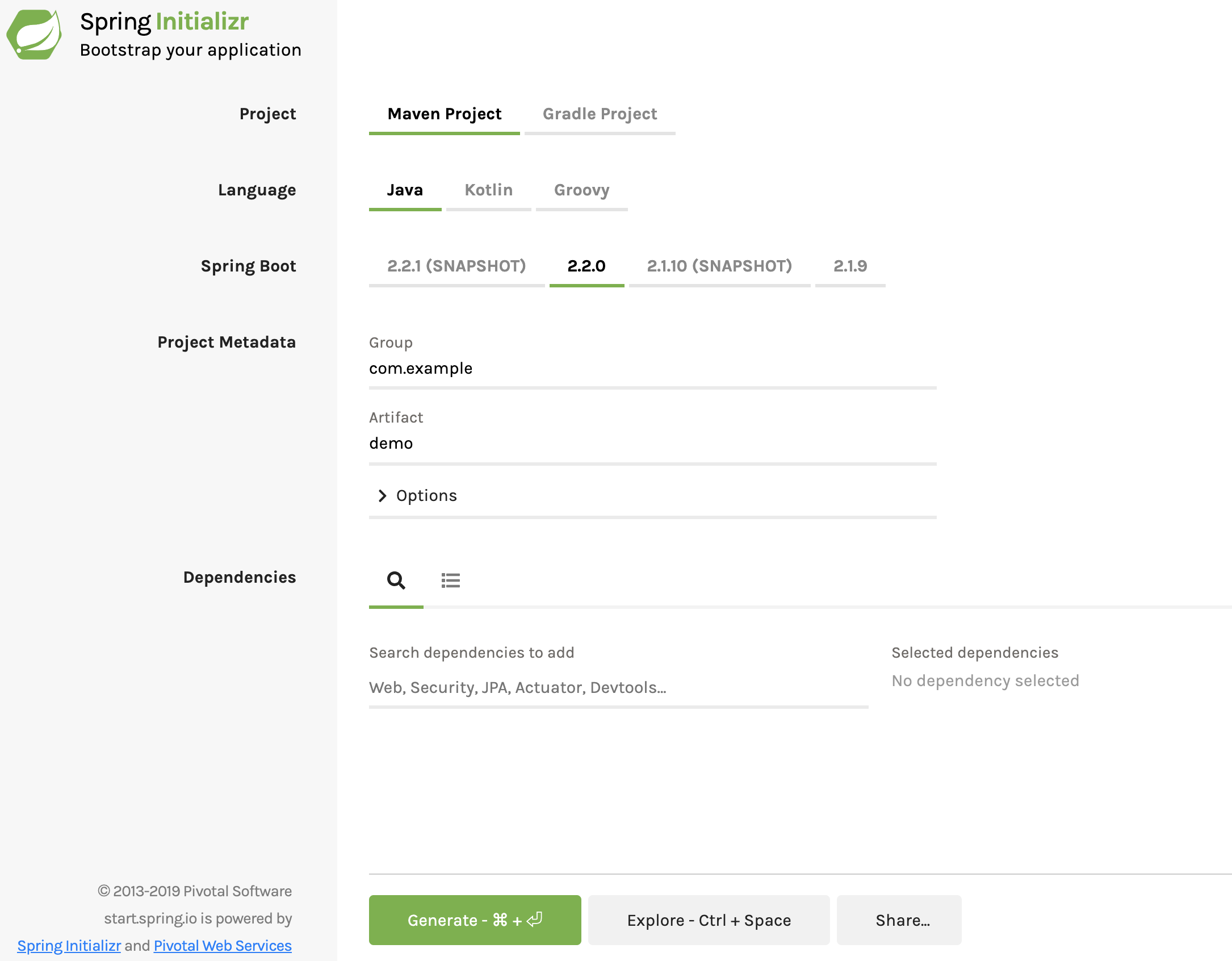
Task: Select Maven Project option
Action: tap(444, 114)
